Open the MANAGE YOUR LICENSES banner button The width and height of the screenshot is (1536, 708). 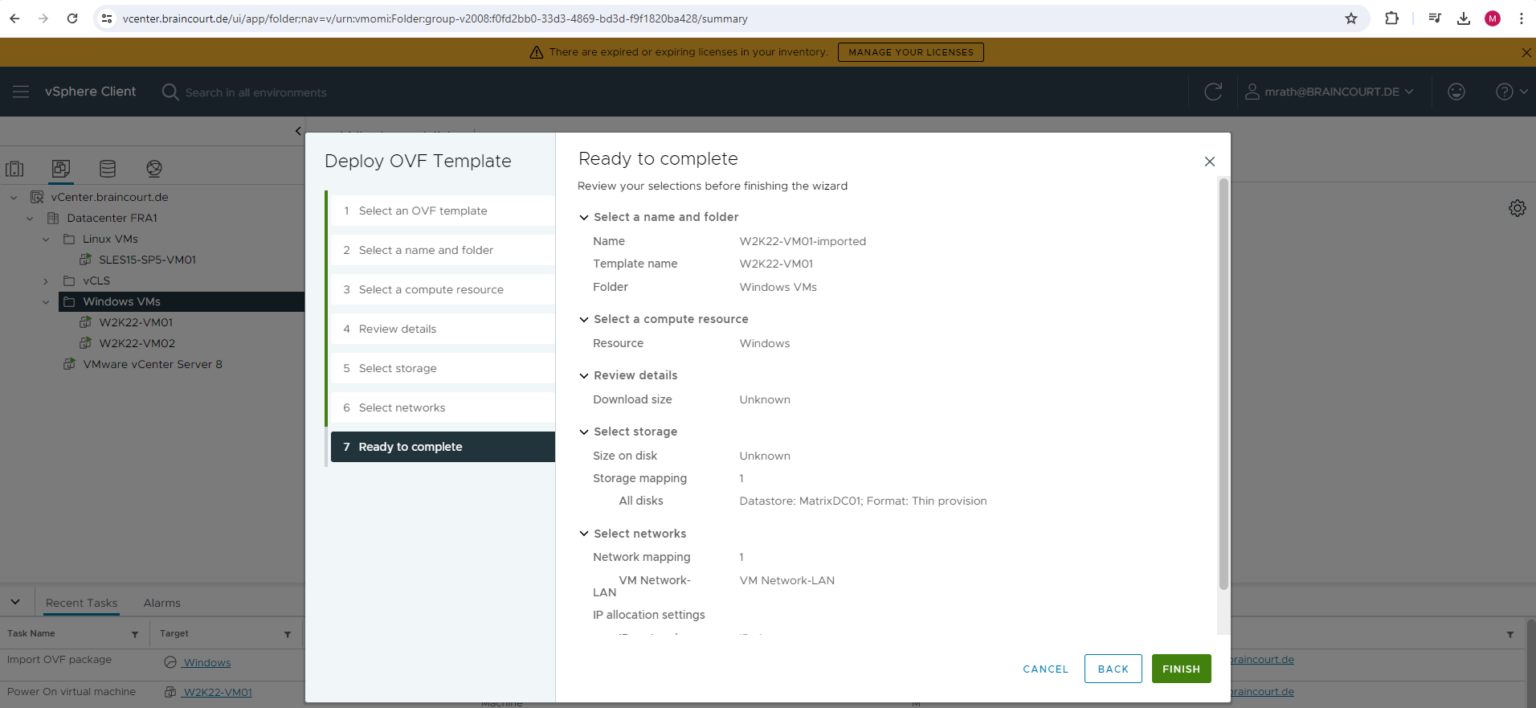click(910, 51)
